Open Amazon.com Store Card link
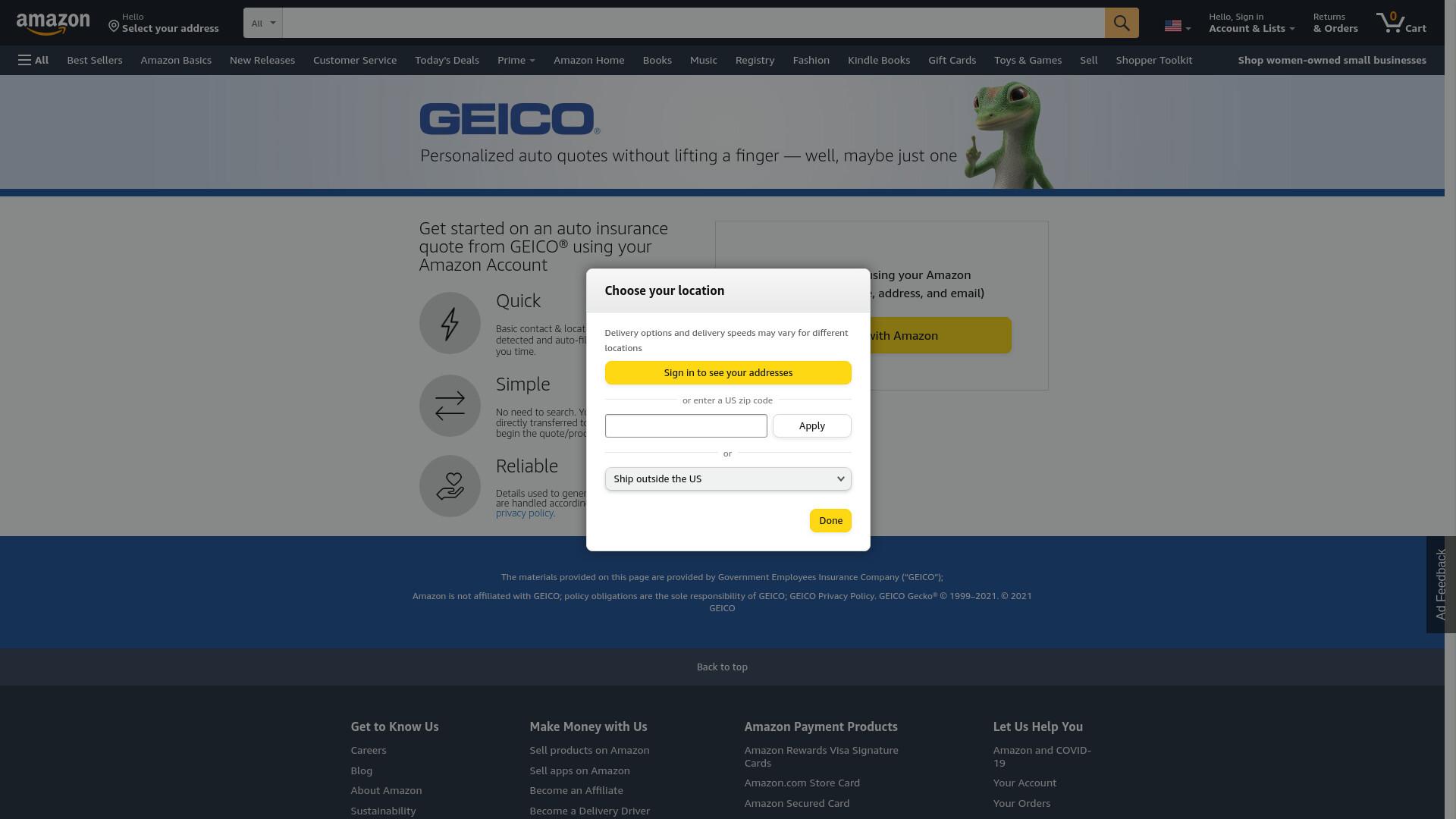1456x819 pixels. pyautogui.click(x=802, y=783)
